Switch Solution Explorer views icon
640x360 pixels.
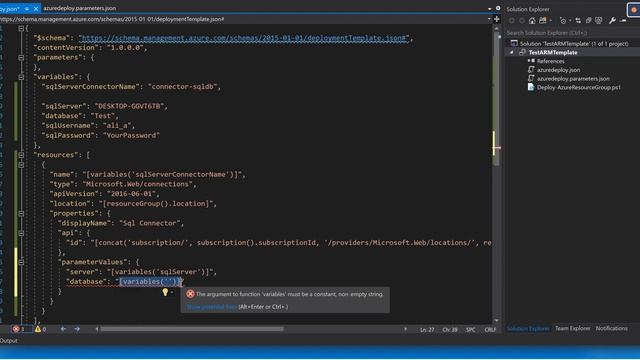pyautogui.click(x=543, y=20)
